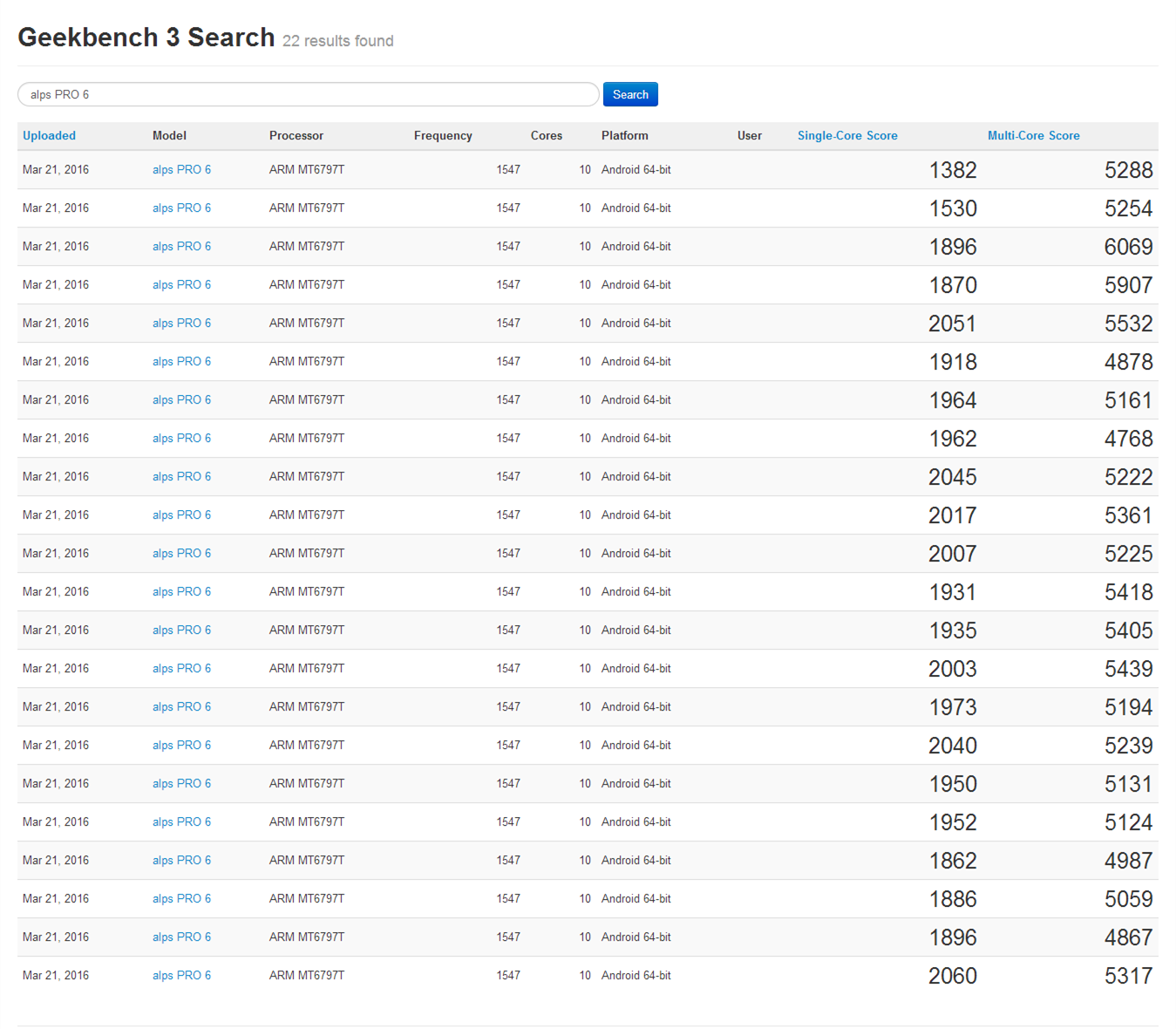Click the multi-core score 4987
Viewport: 1176px width, 1029px height.
(x=1128, y=861)
